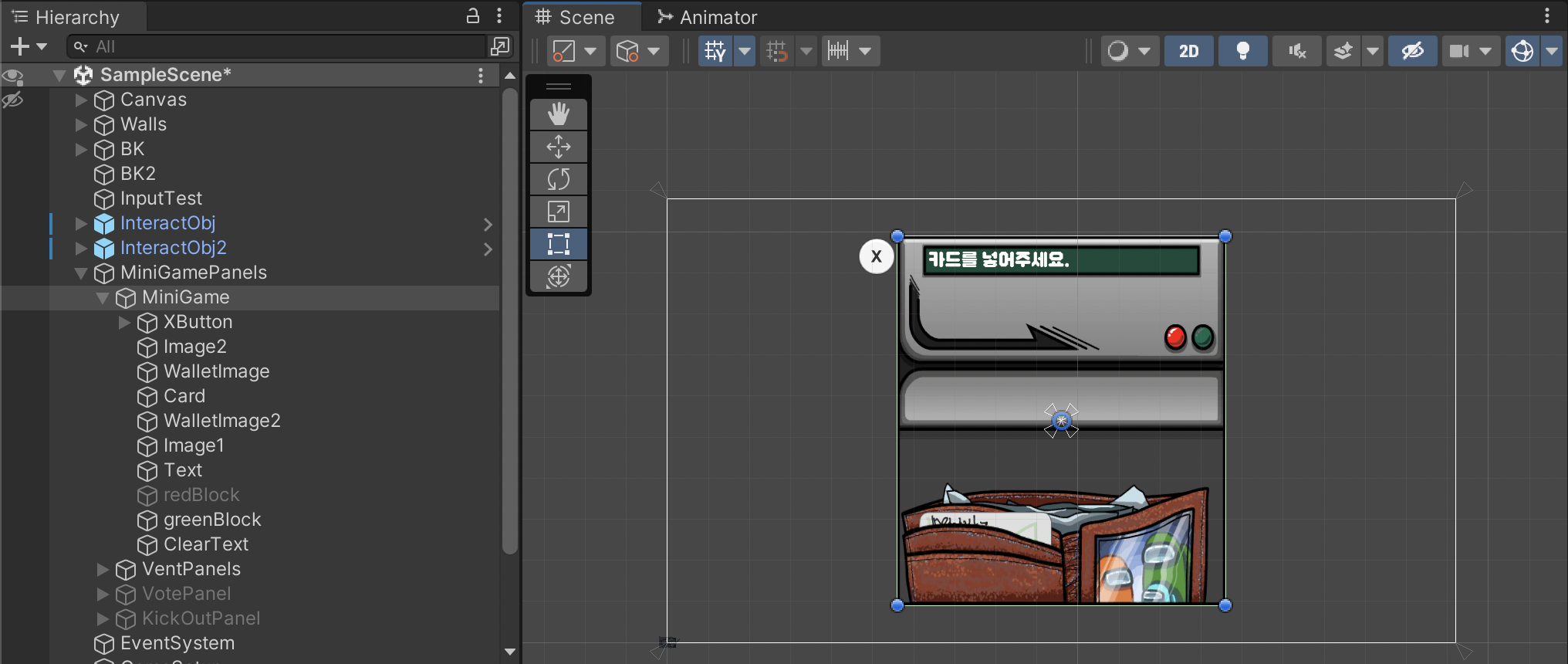Open the add object dropdown arrow
1568x664 pixels.
42,47
